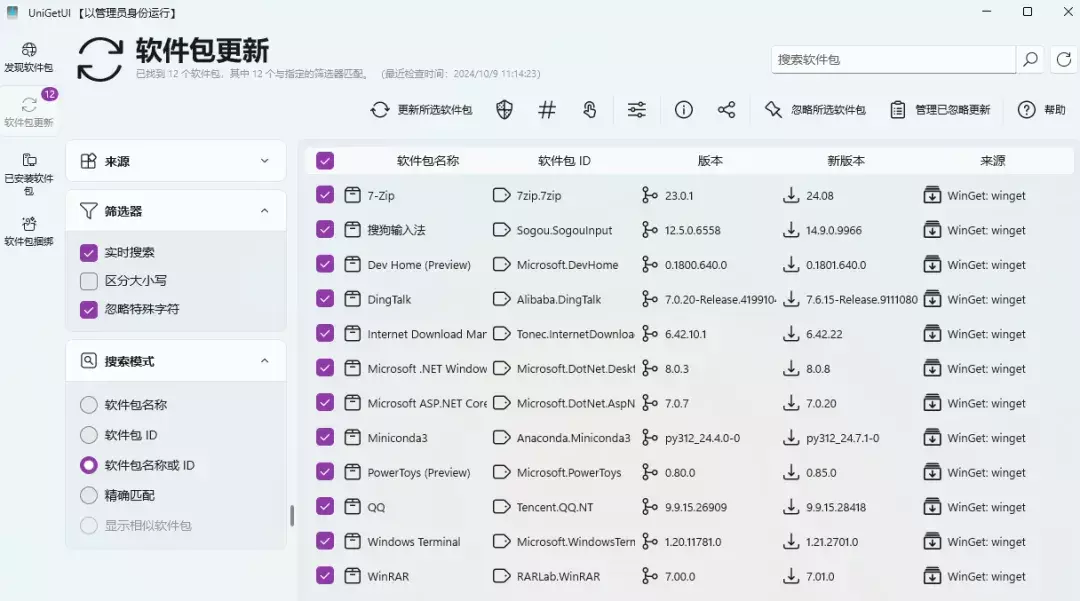The width and height of the screenshot is (1080, 601).
Task: Click version 12.5.0.6558 of Sogou input
Action: (692, 230)
